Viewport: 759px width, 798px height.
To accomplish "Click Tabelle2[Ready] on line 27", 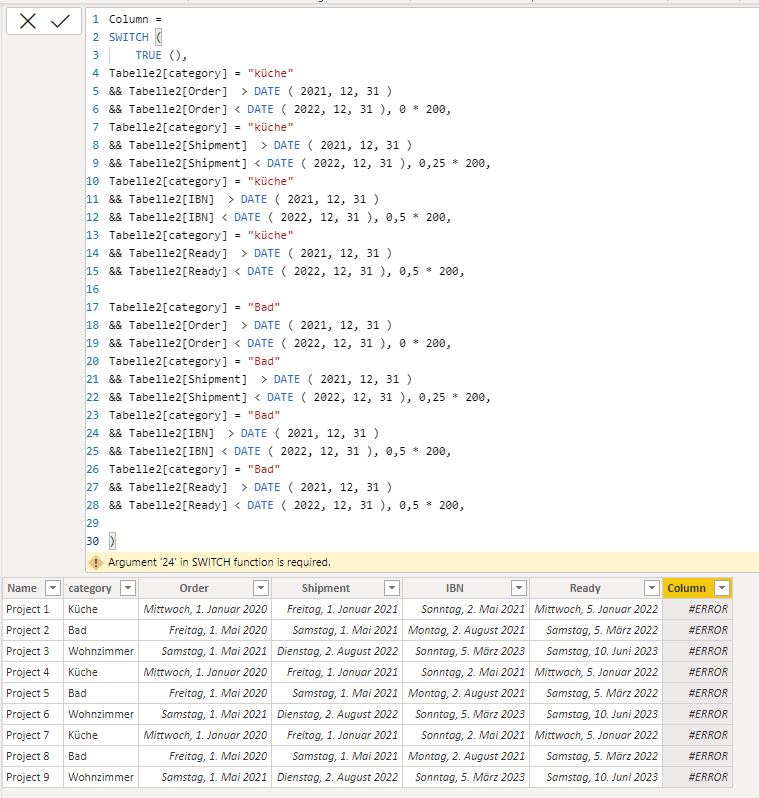I will tap(178, 487).
